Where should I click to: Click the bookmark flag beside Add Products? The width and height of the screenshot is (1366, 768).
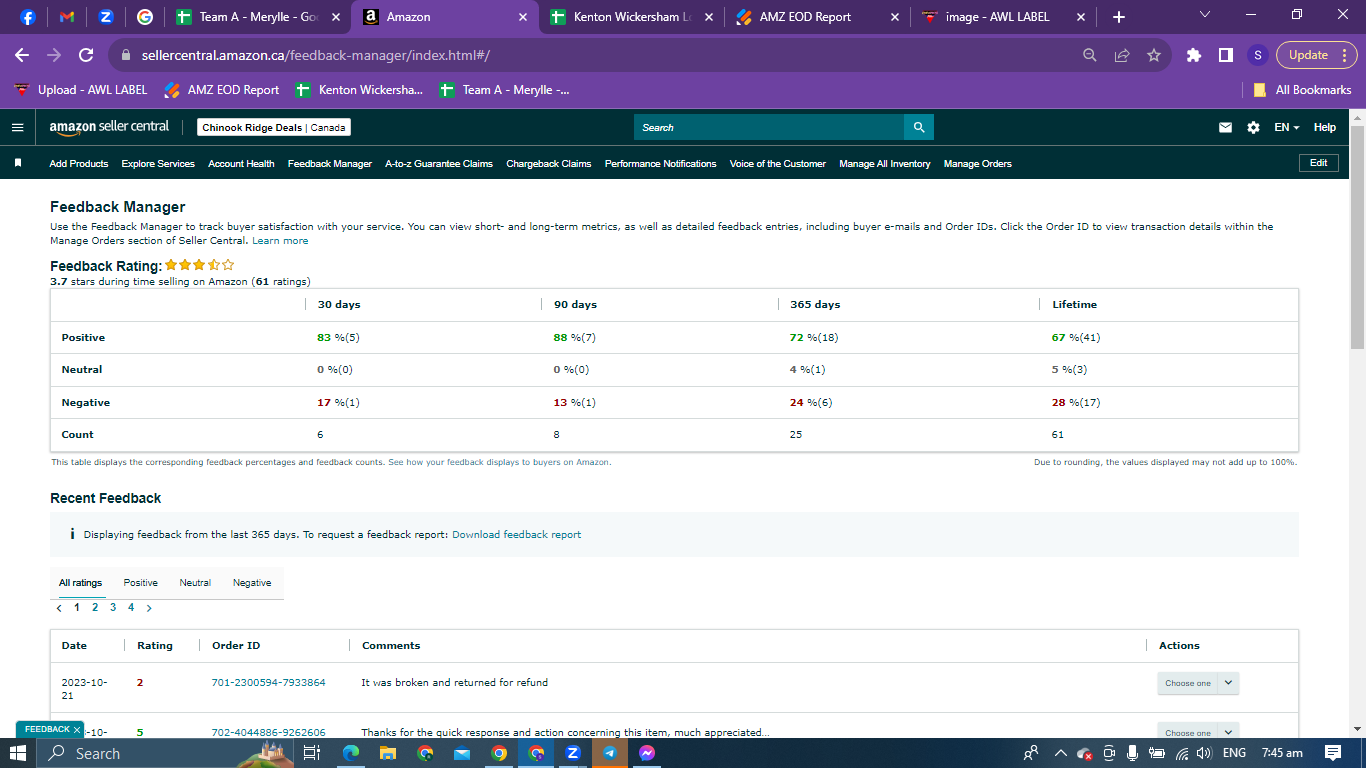pos(18,163)
